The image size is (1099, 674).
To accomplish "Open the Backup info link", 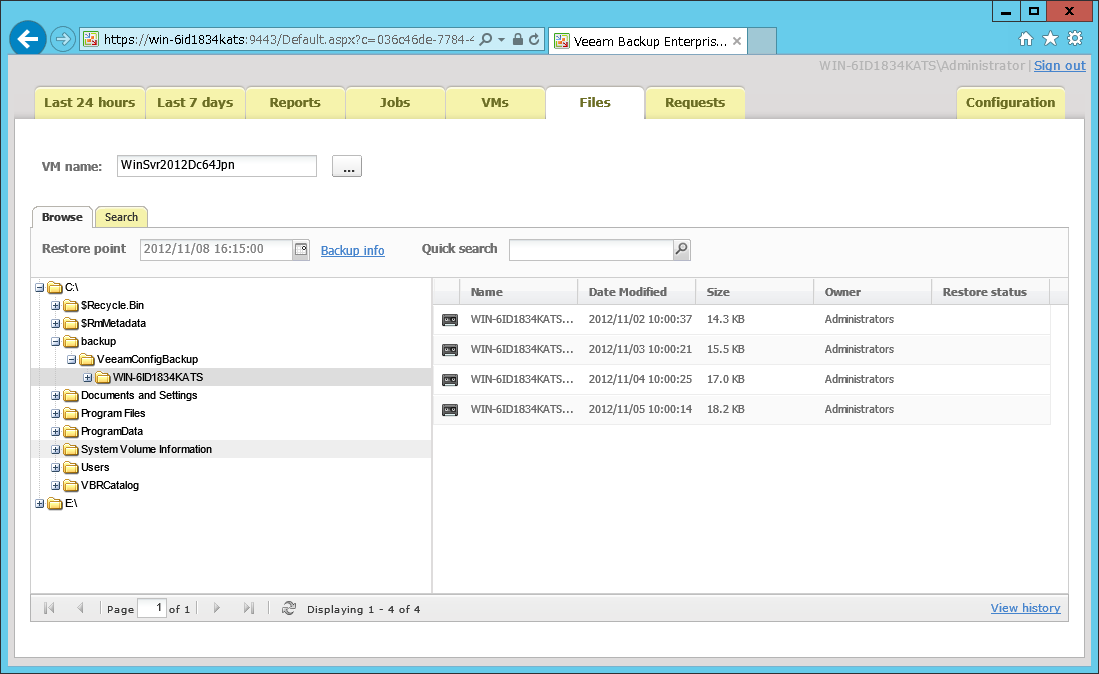I will [353, 250].
